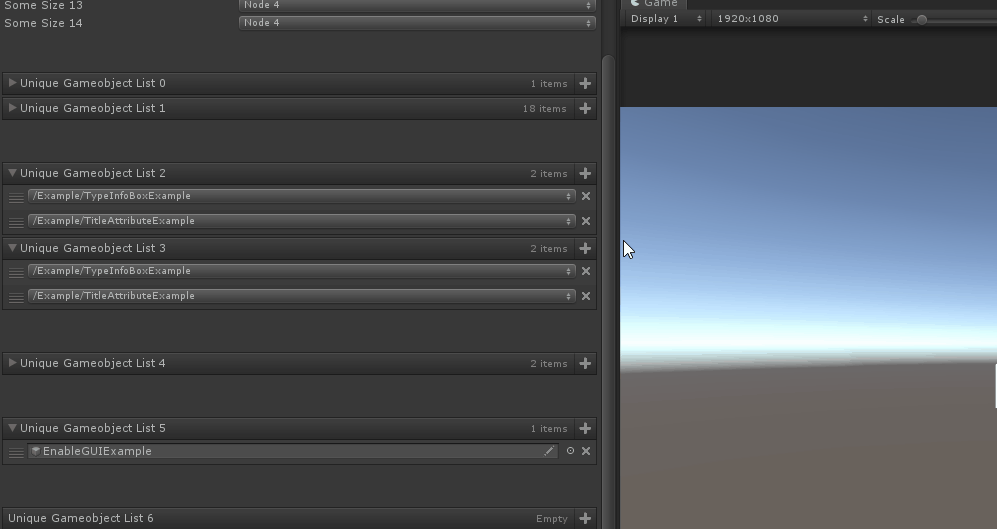Screen dimensions: 997x529
Task: Add item to empty Unique Gameobject List 6
Action: [585, 518]
